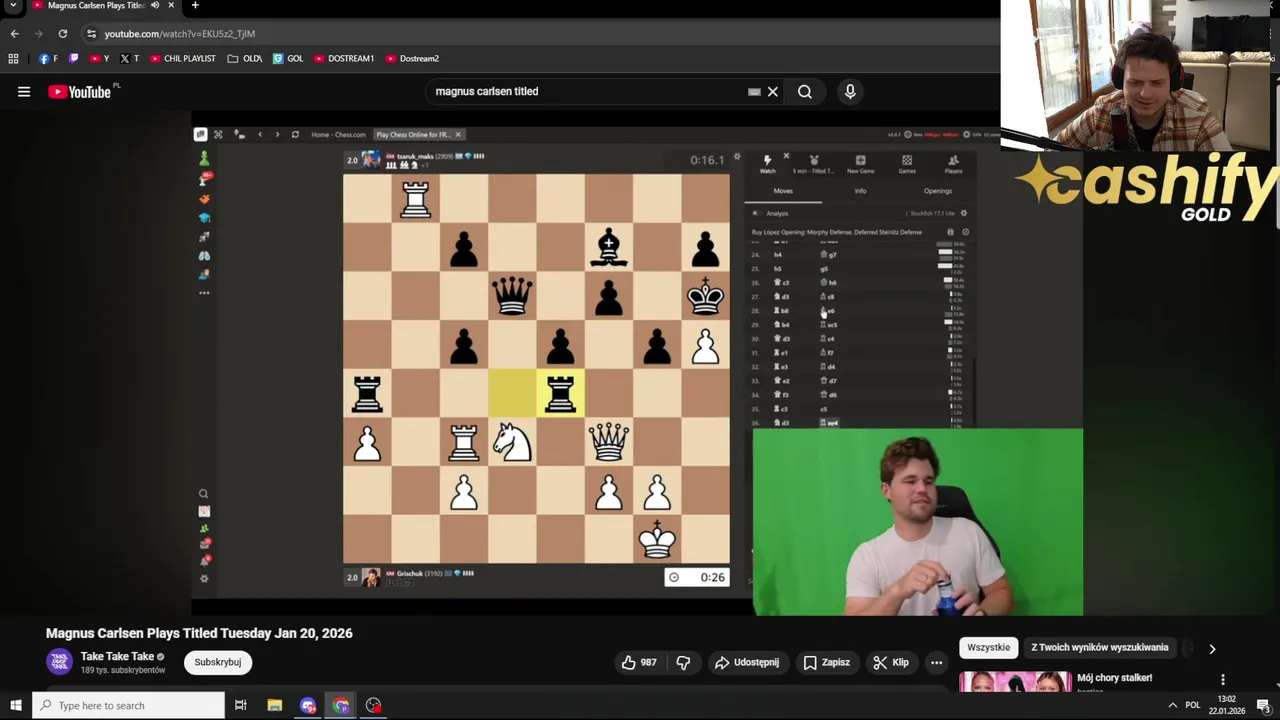Expand the OLD\ bookmarks folder
This screenshot has height=720, width=1280.
pyautogui.click(x=245, y=59)
